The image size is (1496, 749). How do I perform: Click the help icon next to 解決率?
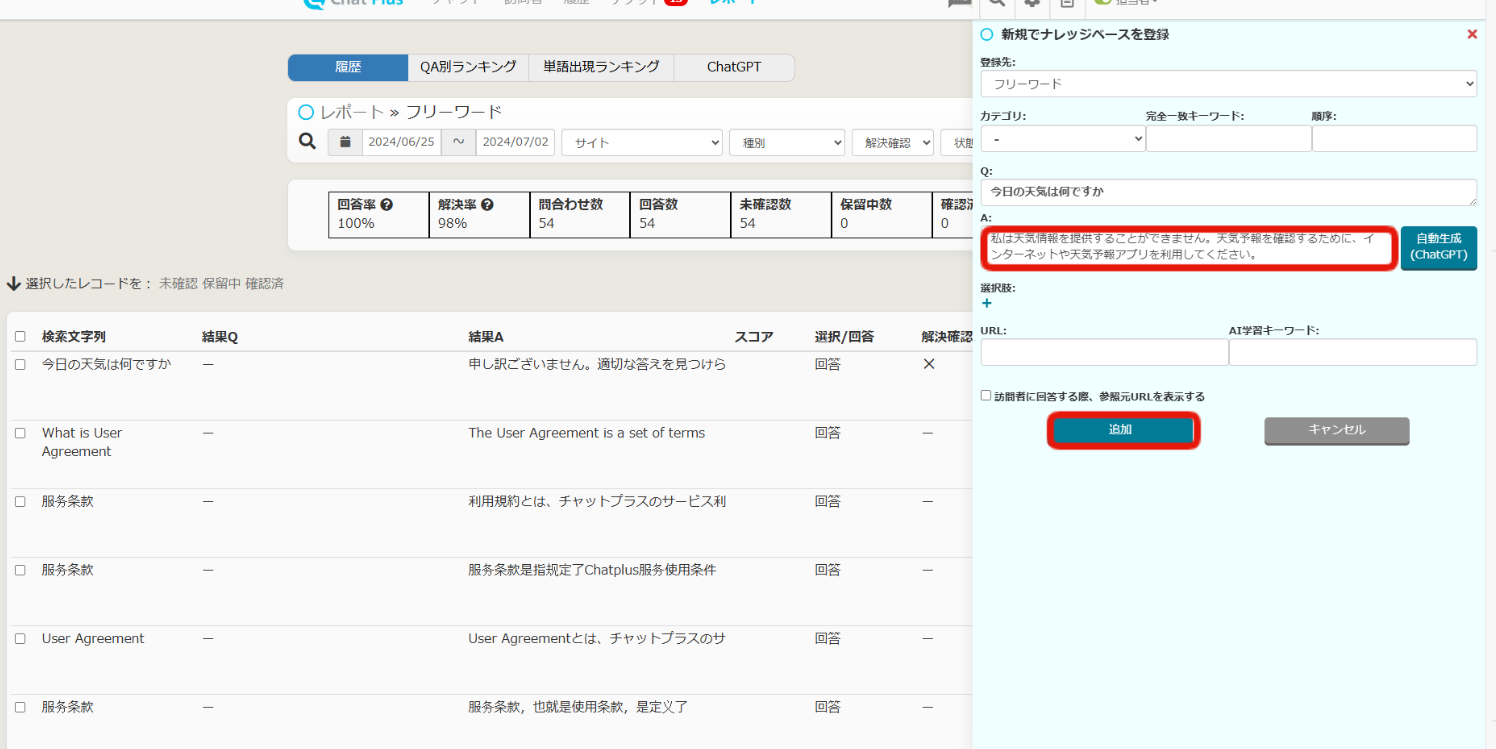[x=487, y=204]
